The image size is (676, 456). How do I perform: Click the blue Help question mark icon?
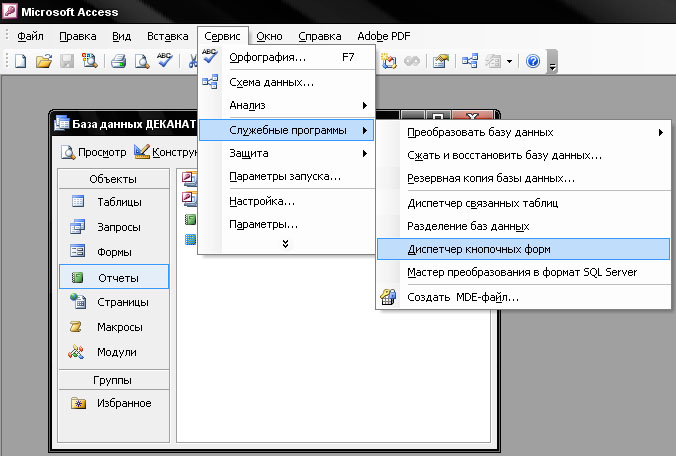(x=533, y=61)
